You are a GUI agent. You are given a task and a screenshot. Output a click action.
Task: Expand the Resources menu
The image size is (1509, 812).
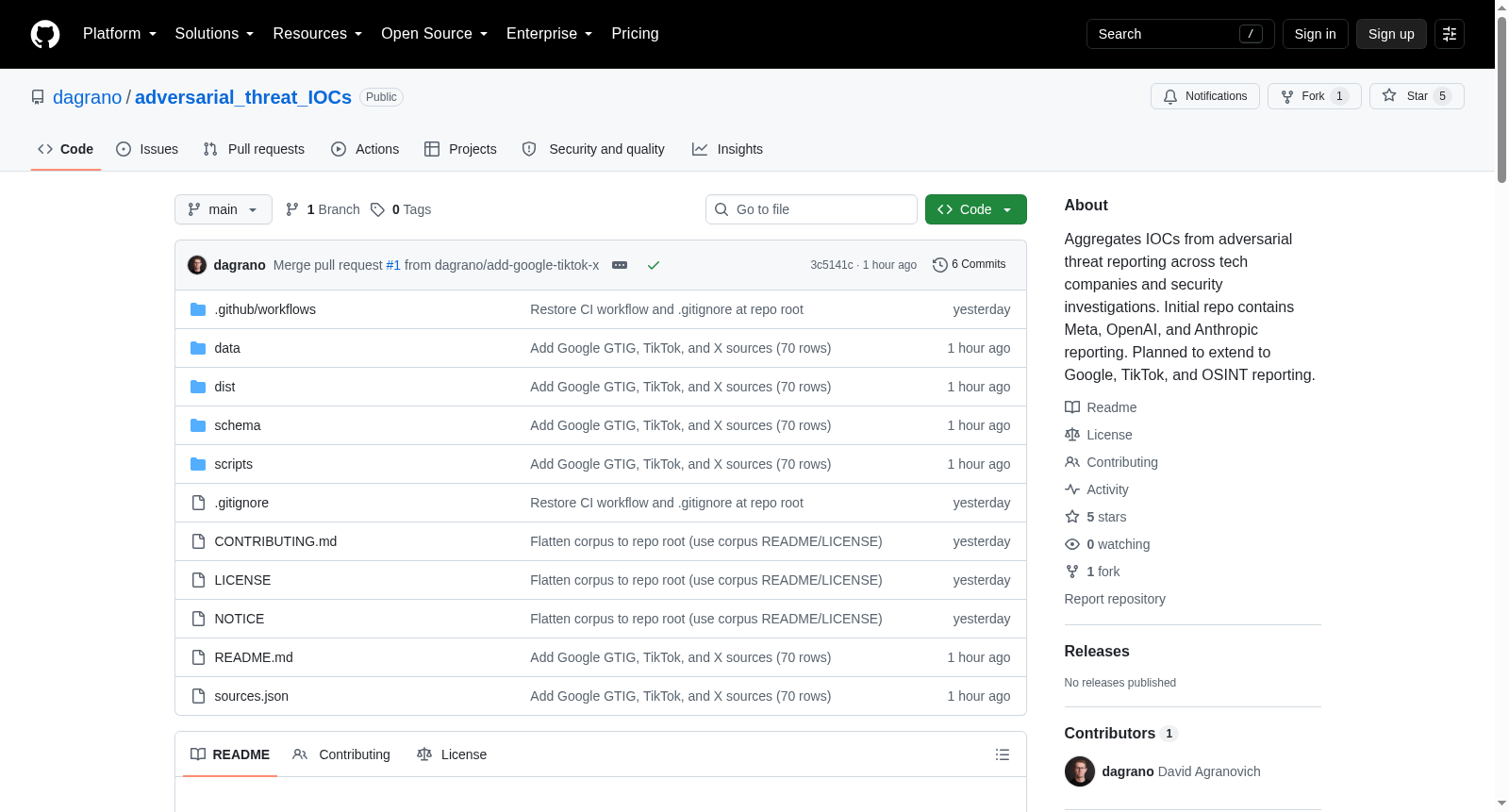pyautogui.click(x=318, y=34)
